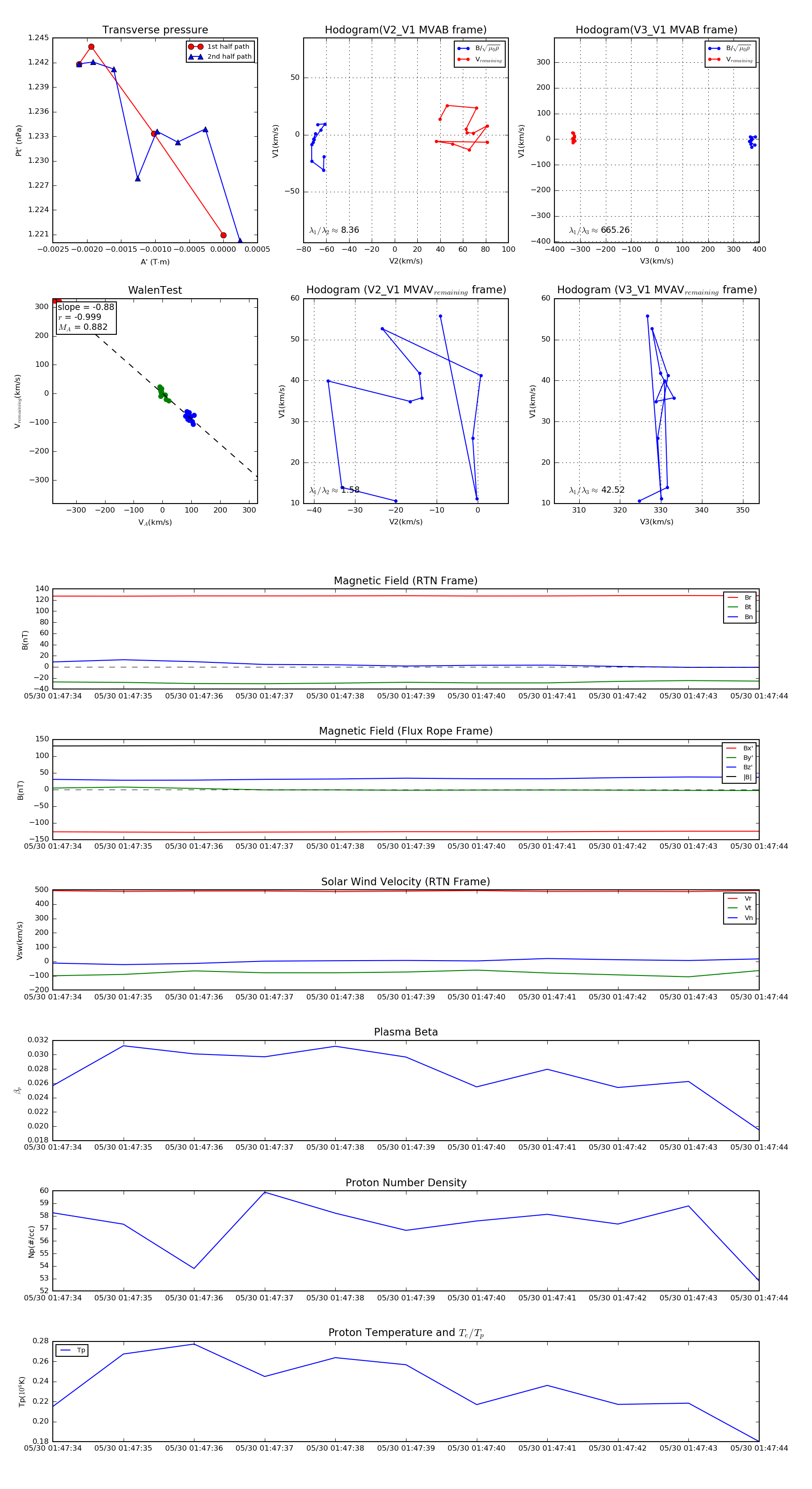Viewport: 812px width, 1489px height.
Task: Click the Bz' legend entry
Action: 740,767
